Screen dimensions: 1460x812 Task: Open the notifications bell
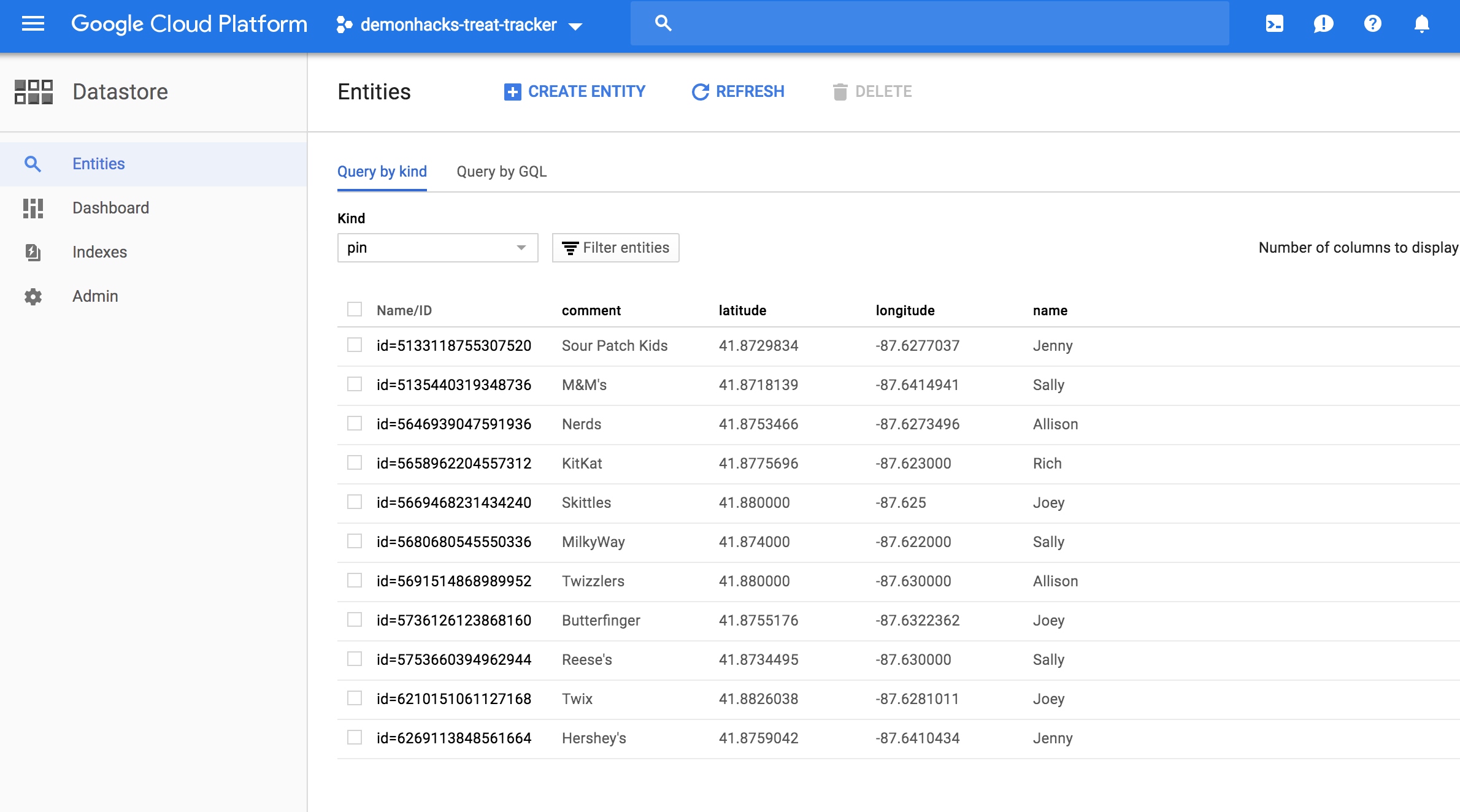tap(1421, 24)
